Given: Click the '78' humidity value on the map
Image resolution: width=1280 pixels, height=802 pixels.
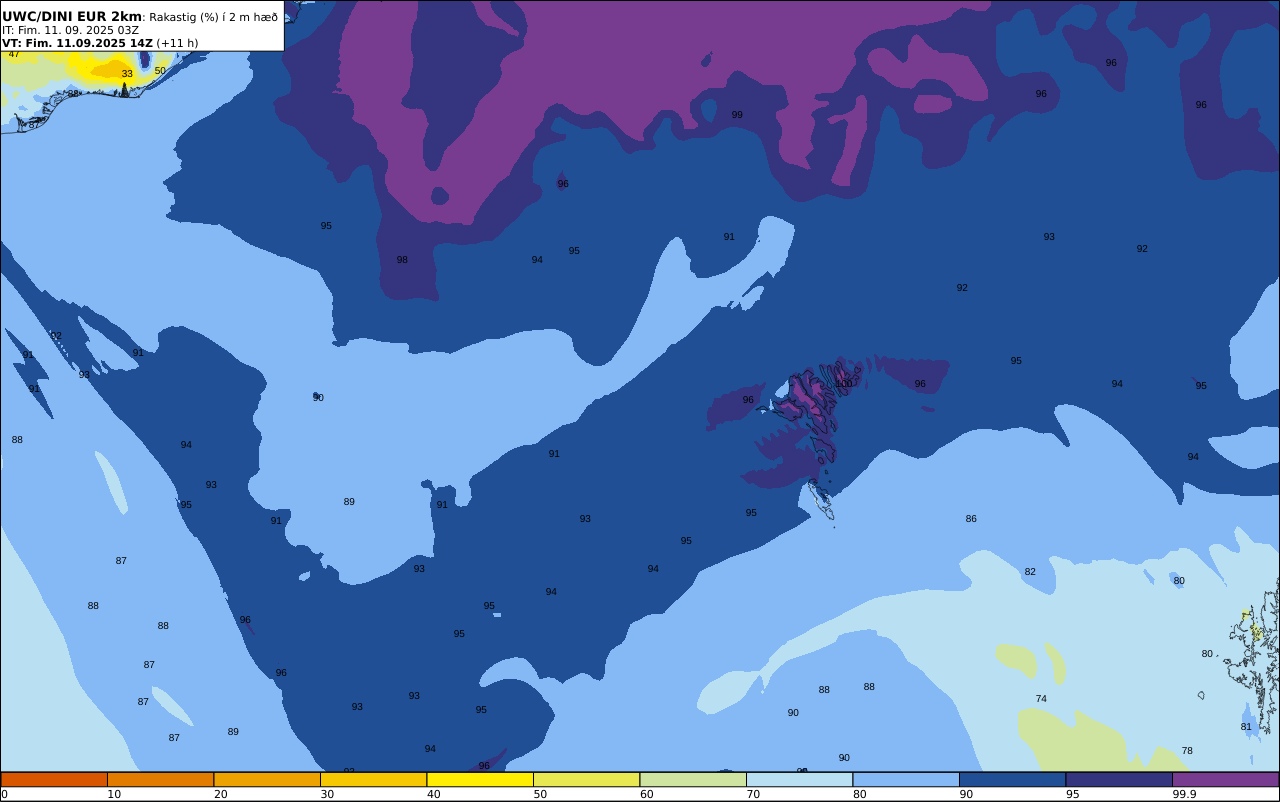Looking at the screenshot, I should pyautogui.click(x=1187, y=751).
